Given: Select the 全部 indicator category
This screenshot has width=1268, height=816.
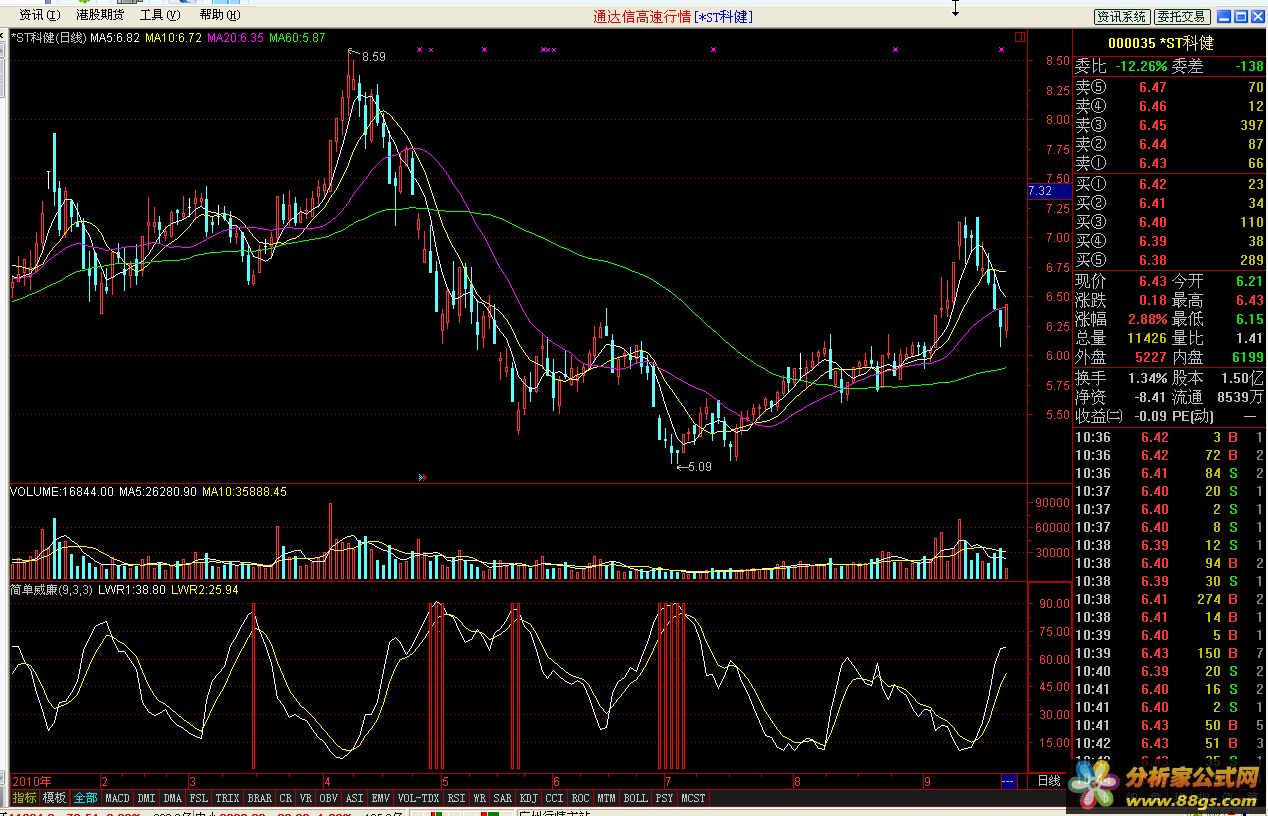Looking at the screenshot, I should point(85,798).
